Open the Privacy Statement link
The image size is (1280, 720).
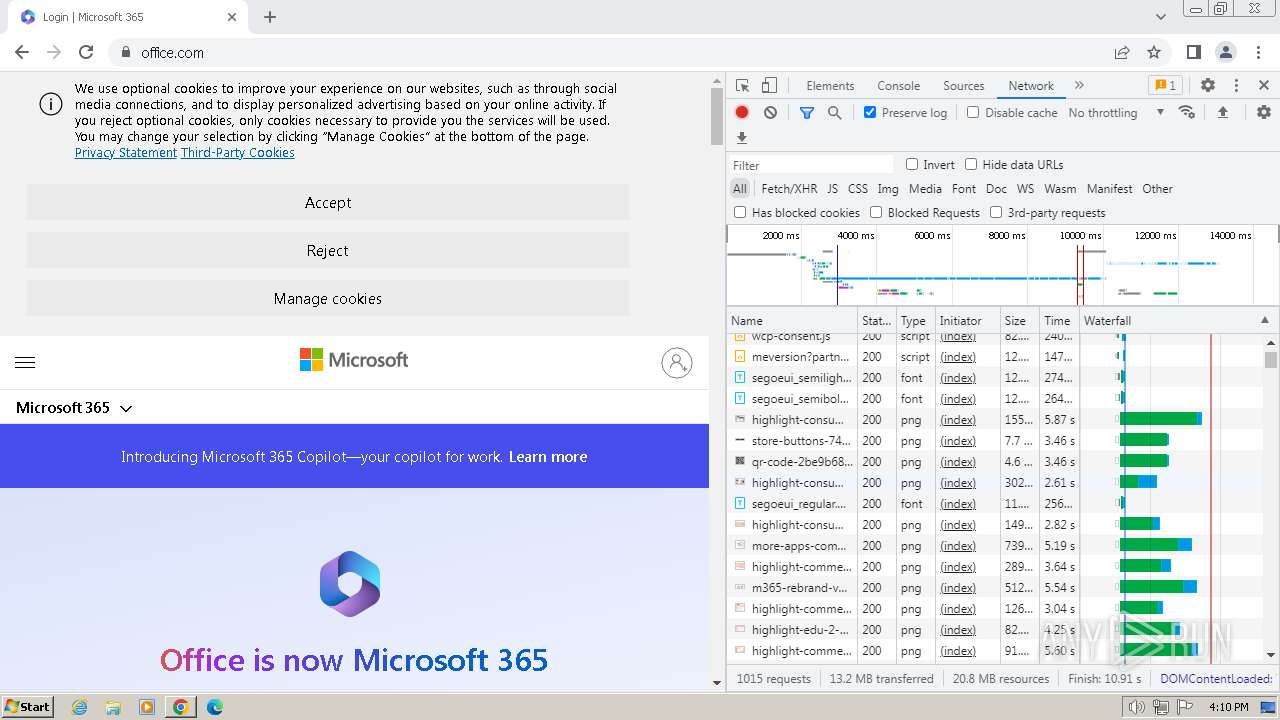click(126, 153)
